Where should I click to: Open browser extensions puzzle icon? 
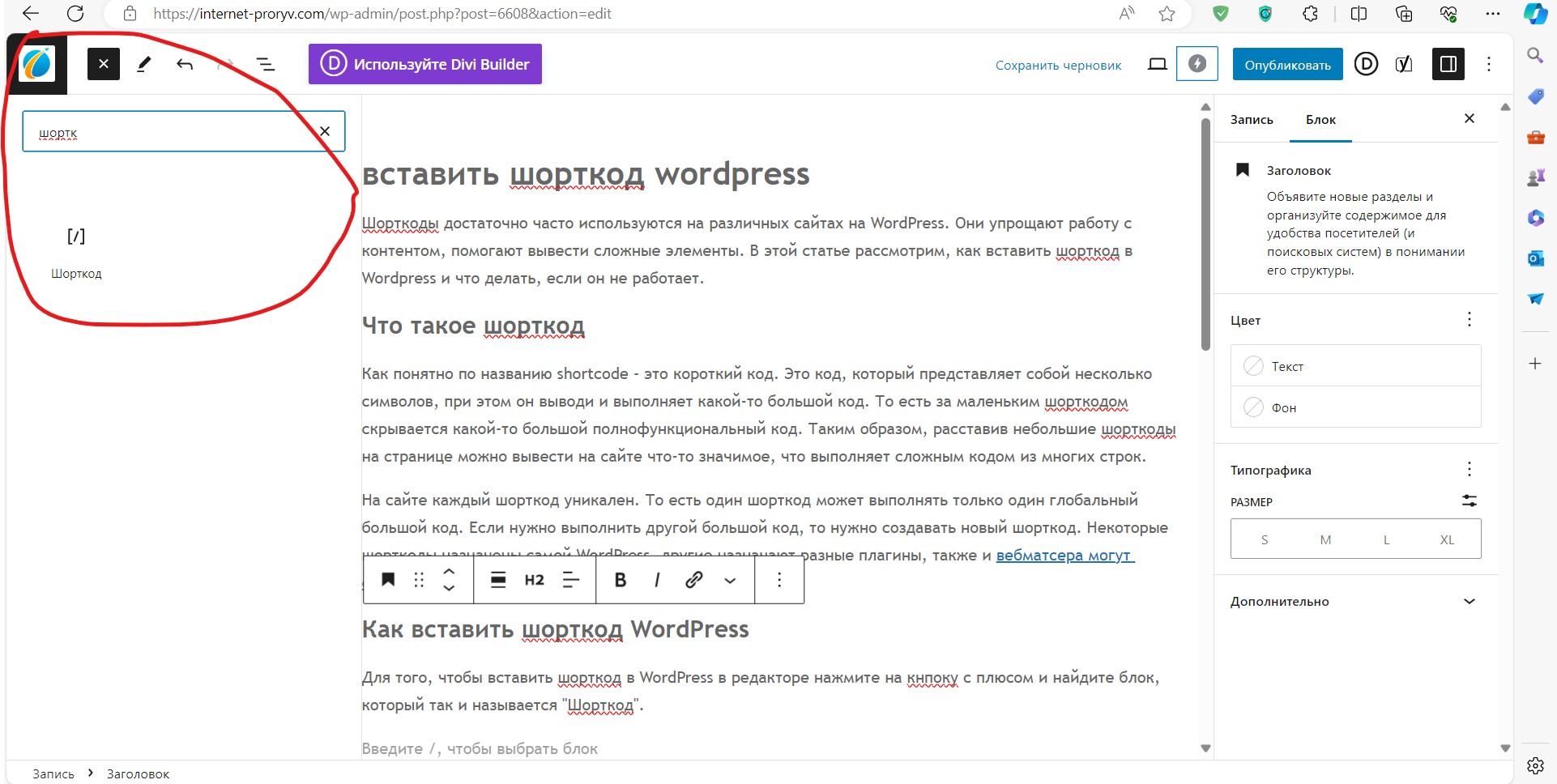pyautogui.click(x=1310, y=13)
